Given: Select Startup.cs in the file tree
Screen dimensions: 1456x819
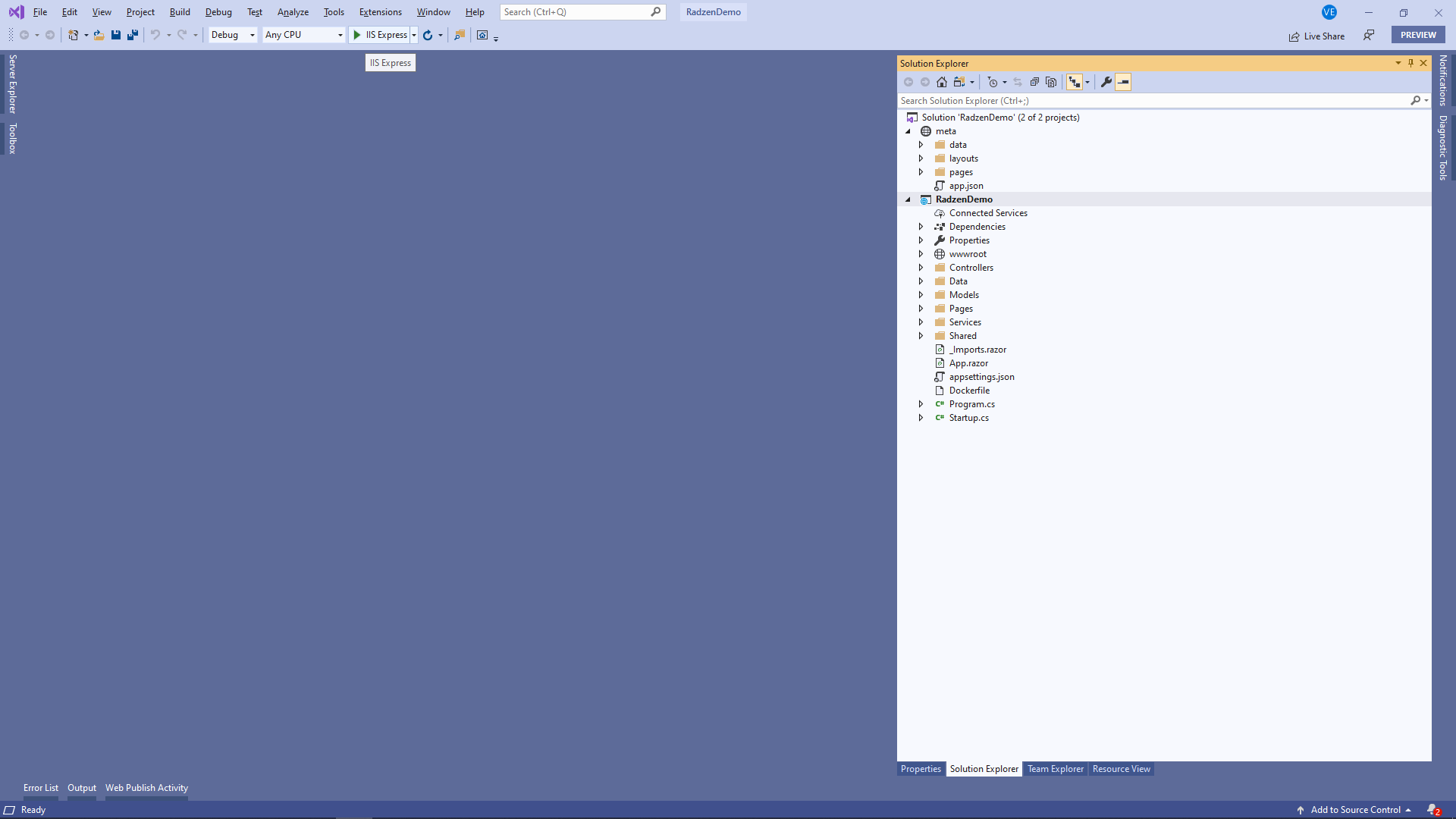Looking at the screenshot, I should (968, 418).
